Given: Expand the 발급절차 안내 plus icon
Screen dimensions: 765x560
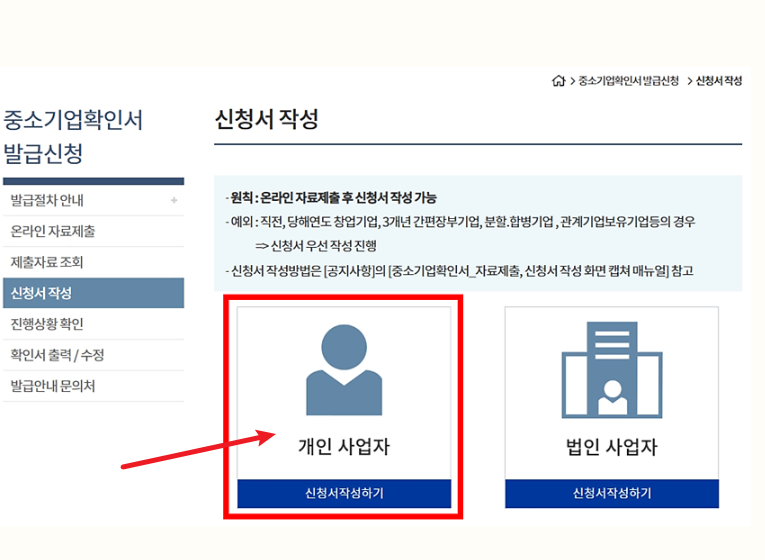Looking at the screenshot, I should click(174, 200).
